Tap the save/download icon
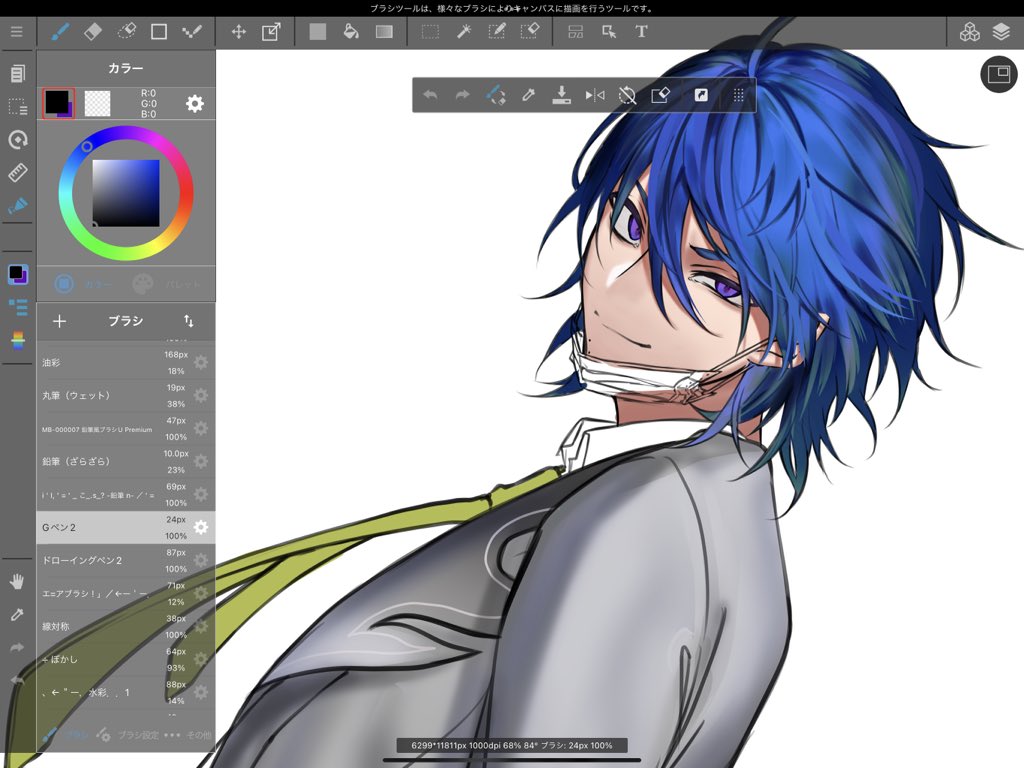 (x=561, y=95)
